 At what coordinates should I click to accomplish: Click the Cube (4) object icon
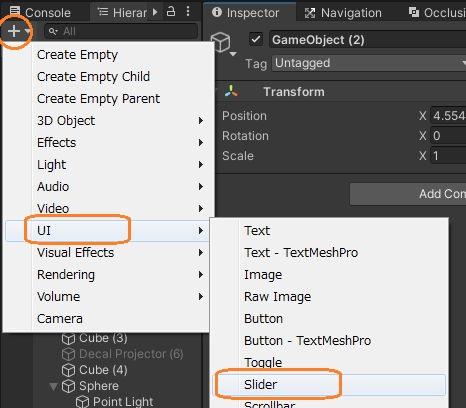pyautogui.click(x=69, y=370)
